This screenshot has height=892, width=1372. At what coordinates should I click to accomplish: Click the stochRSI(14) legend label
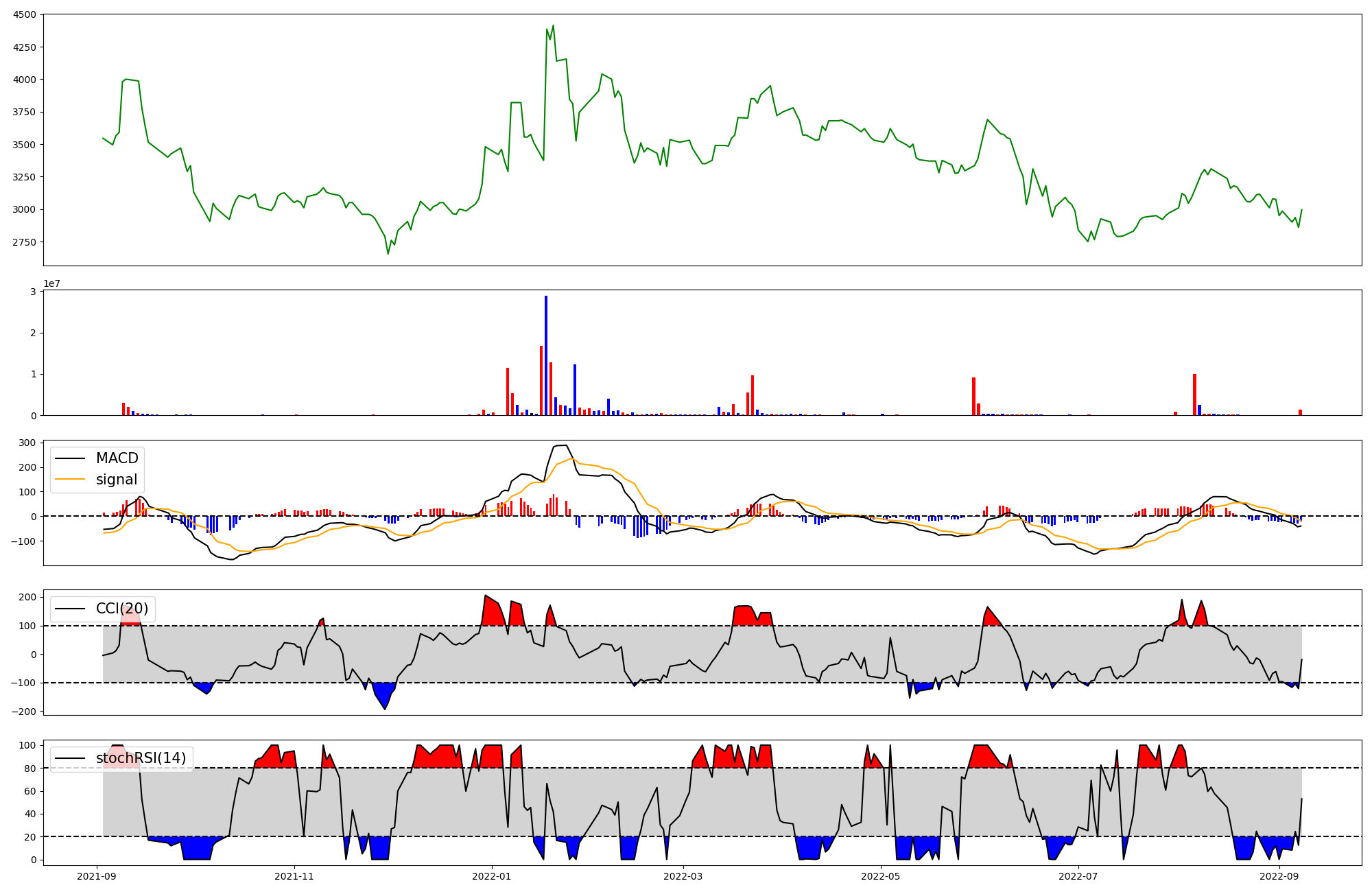(141, 758)
